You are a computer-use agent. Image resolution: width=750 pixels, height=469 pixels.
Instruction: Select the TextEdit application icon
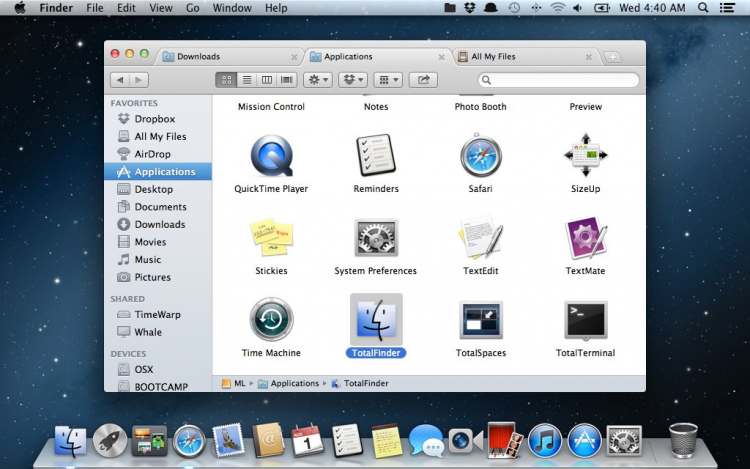click(481, 238)
